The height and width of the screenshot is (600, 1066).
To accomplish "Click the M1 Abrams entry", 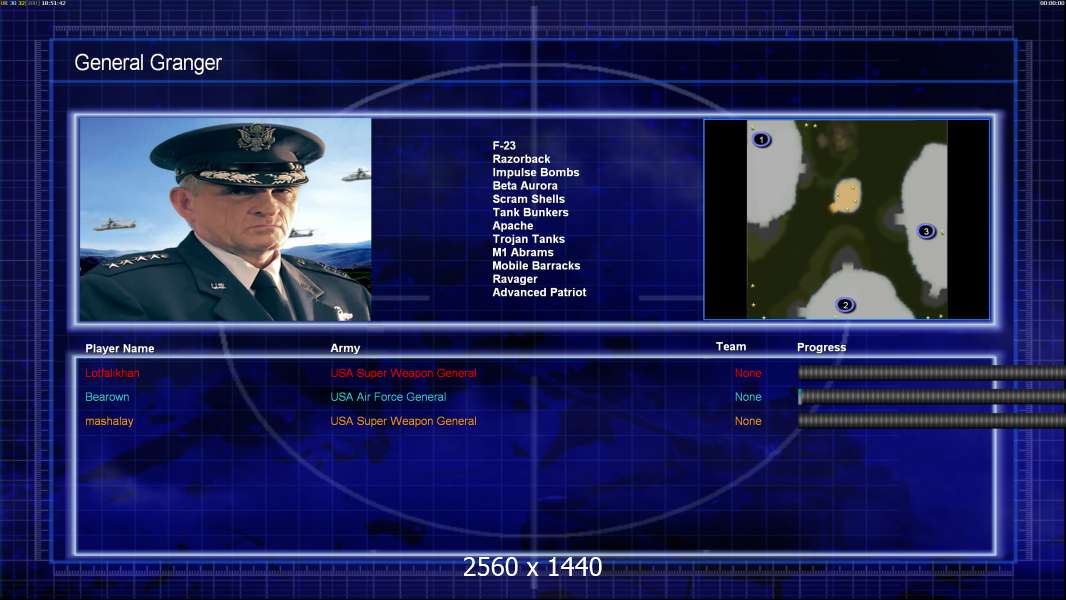I will click(x=523, y=252).
